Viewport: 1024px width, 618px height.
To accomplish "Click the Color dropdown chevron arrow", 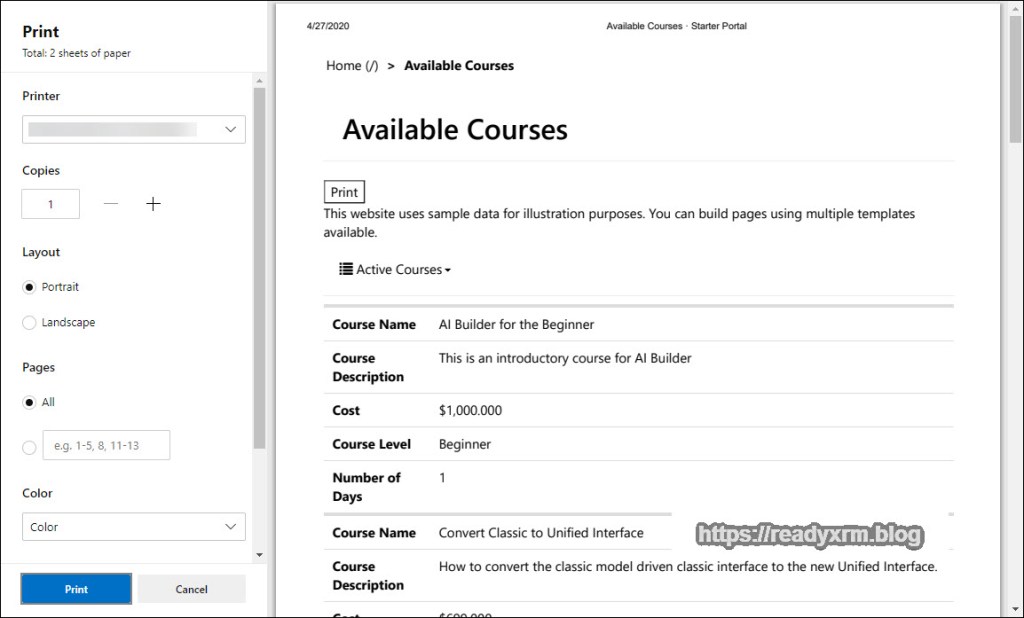I will 231,526.
